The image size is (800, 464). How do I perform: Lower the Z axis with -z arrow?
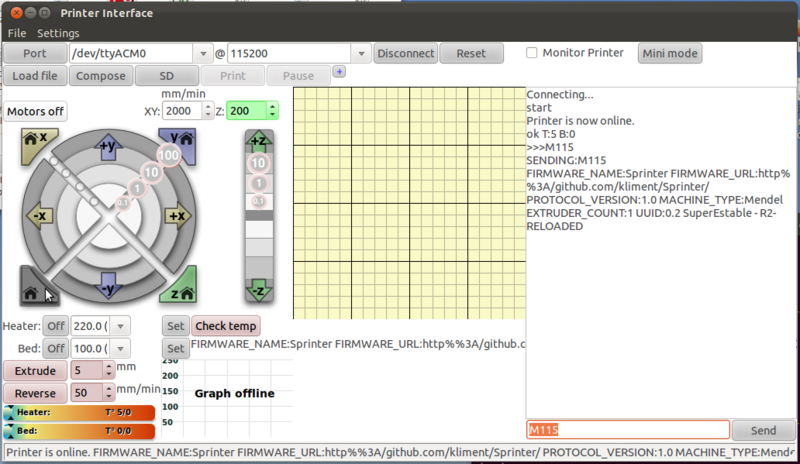click(258, 288)
